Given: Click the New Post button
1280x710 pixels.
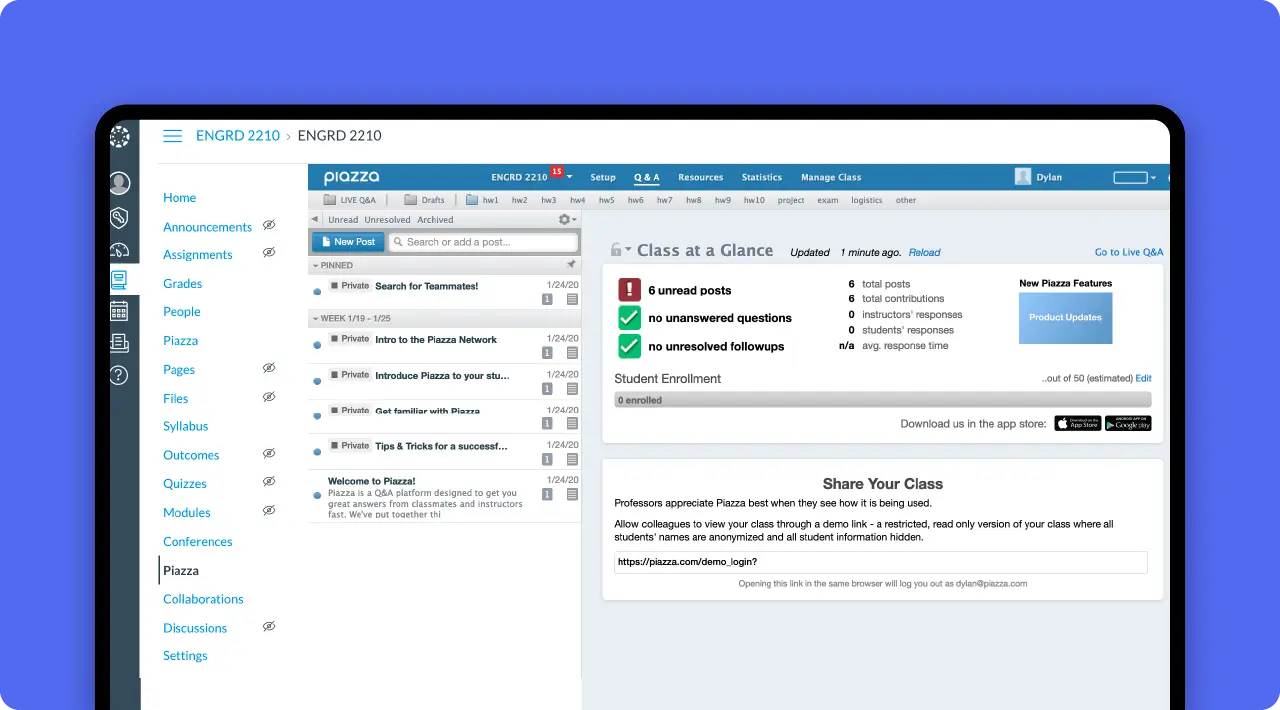Looking at the screenshot, I should point(348,242).
